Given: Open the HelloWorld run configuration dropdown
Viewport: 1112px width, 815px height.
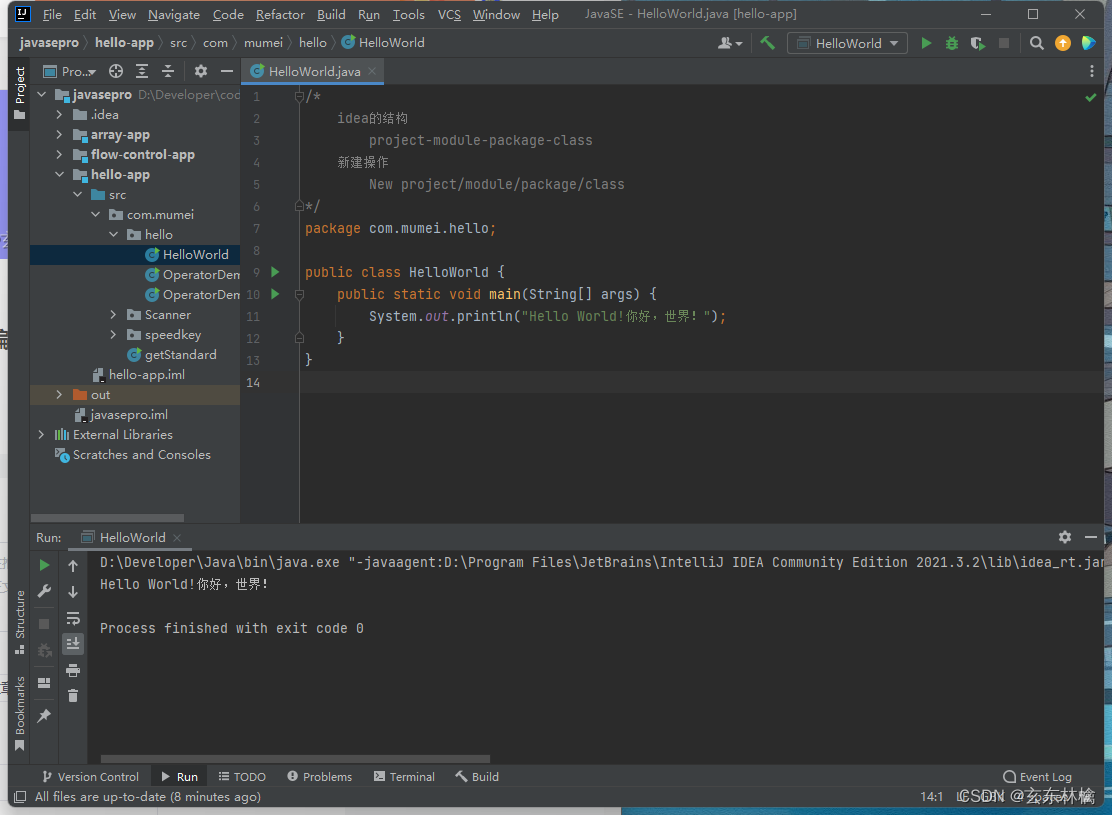Looking at the screenshot, I should point(847,43).
